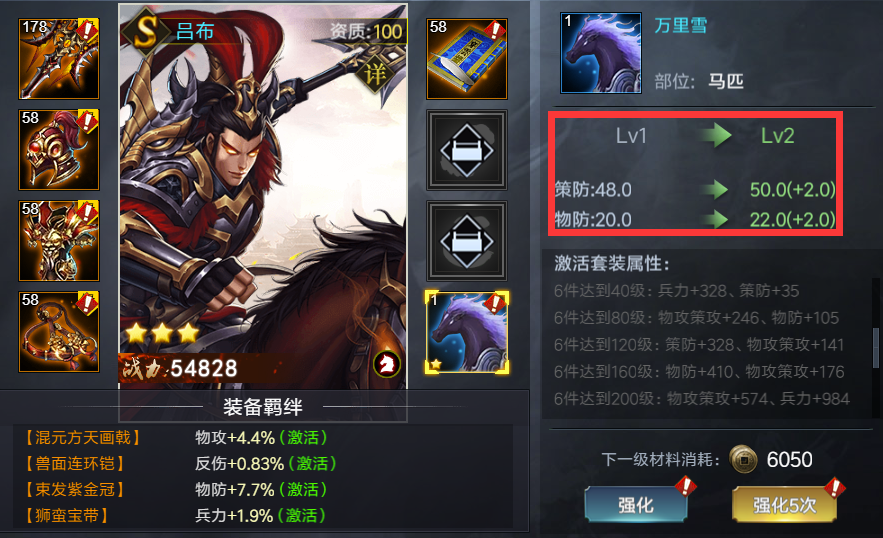Select the blue book equipment slot
Image resolution: width=883 pixels, height=538 pixels.
(x=467, y=59)
